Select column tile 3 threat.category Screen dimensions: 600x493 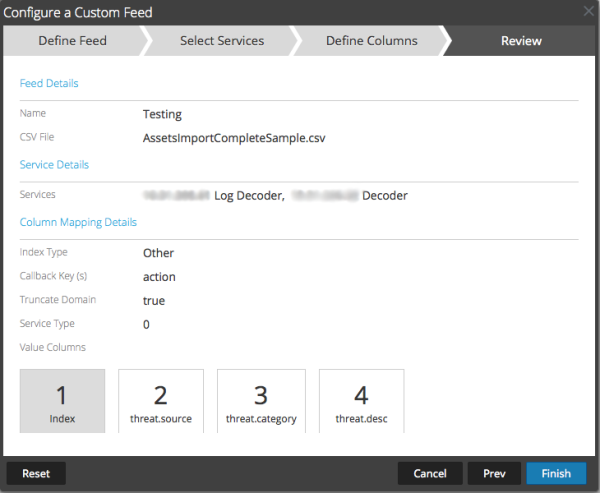point(260,401)
